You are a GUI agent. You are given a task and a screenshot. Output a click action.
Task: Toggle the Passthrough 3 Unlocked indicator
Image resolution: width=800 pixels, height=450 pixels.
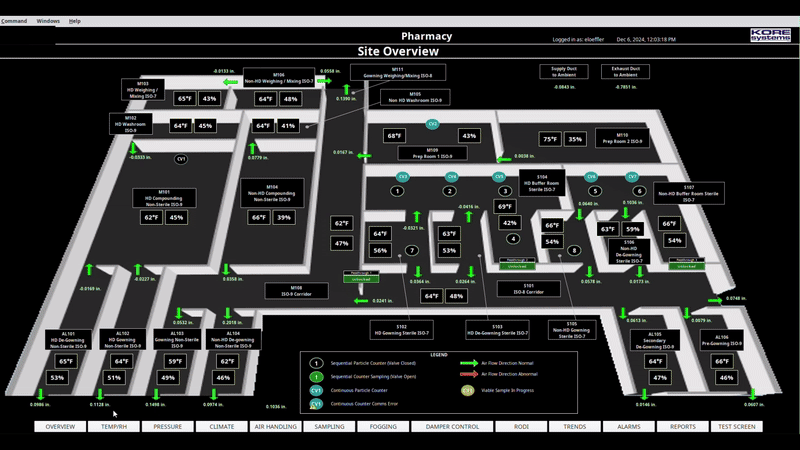tap(686, 264)
